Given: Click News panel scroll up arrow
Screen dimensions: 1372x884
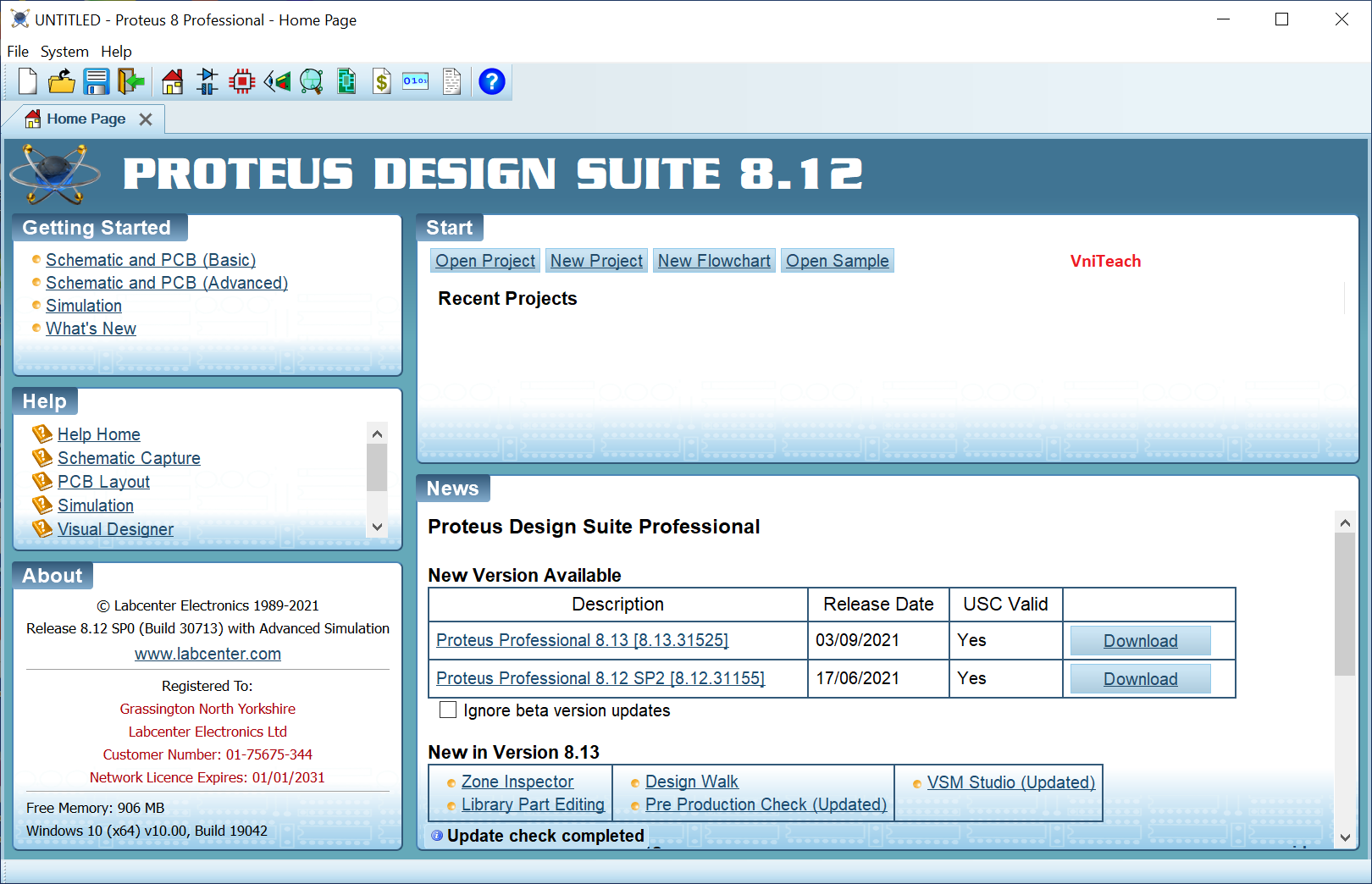Looking at the screenshot, I should (1345, 523).
